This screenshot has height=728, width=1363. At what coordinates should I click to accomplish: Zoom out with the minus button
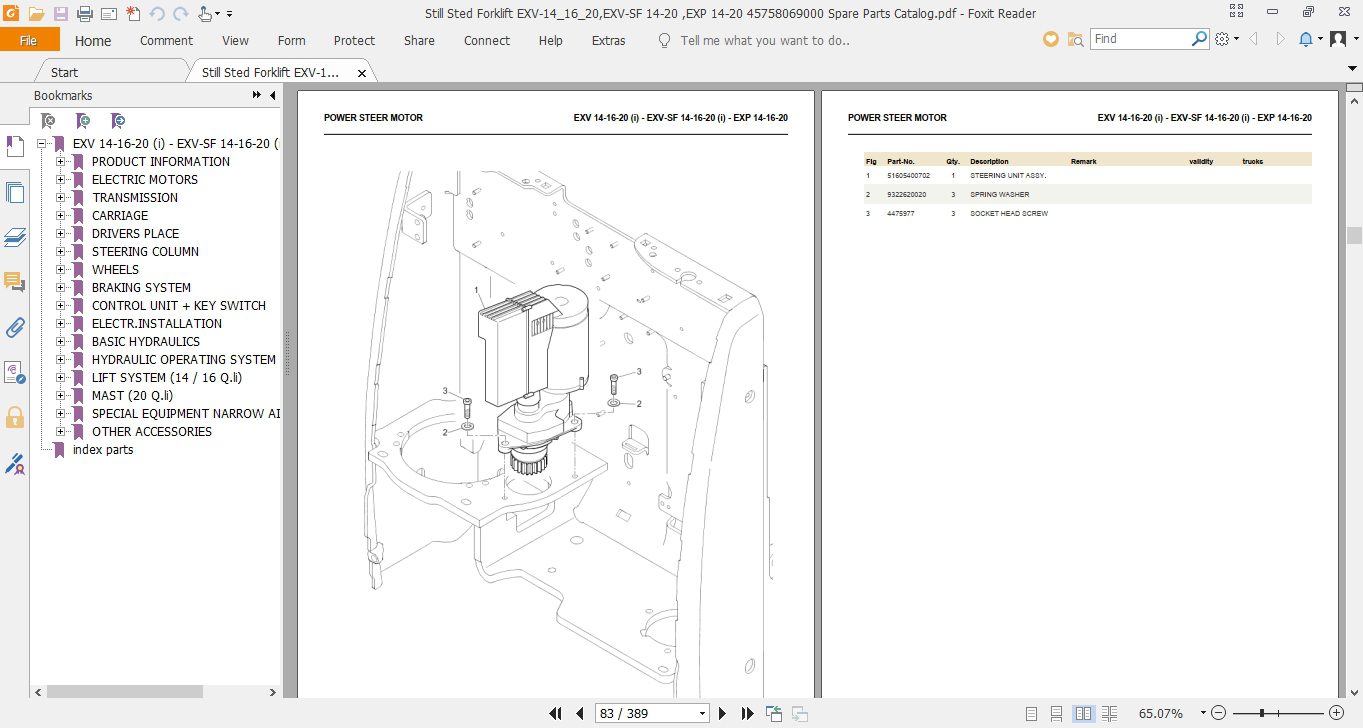1218,714
